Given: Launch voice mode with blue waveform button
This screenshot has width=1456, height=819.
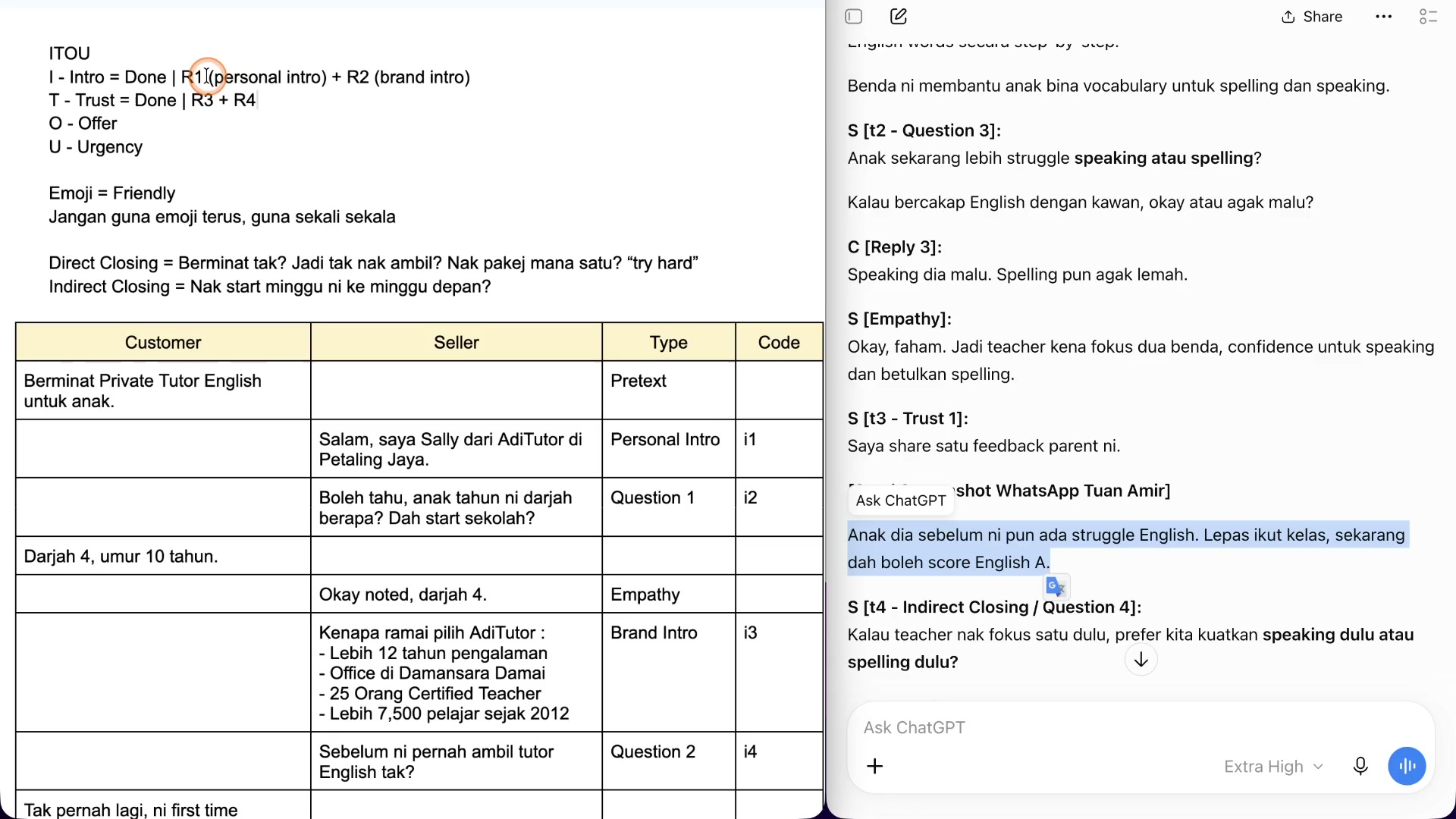Looking at the screenshot, I should coord(1407,766).
